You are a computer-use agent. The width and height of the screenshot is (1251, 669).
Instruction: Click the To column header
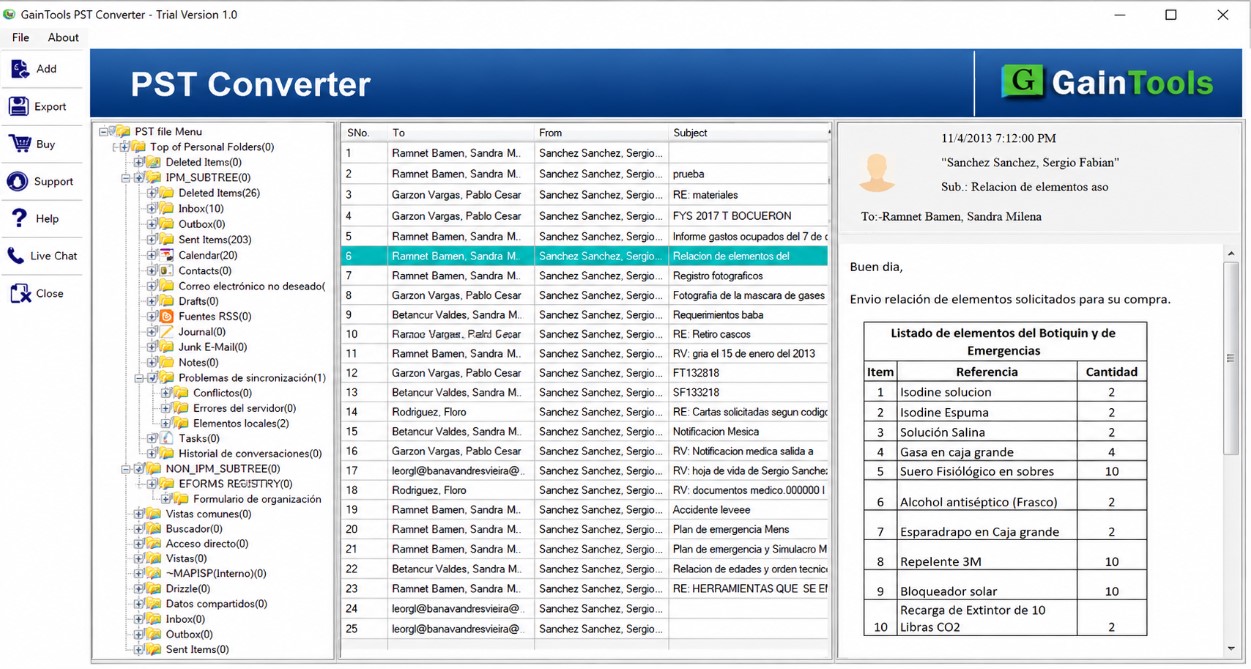(461, 132)
